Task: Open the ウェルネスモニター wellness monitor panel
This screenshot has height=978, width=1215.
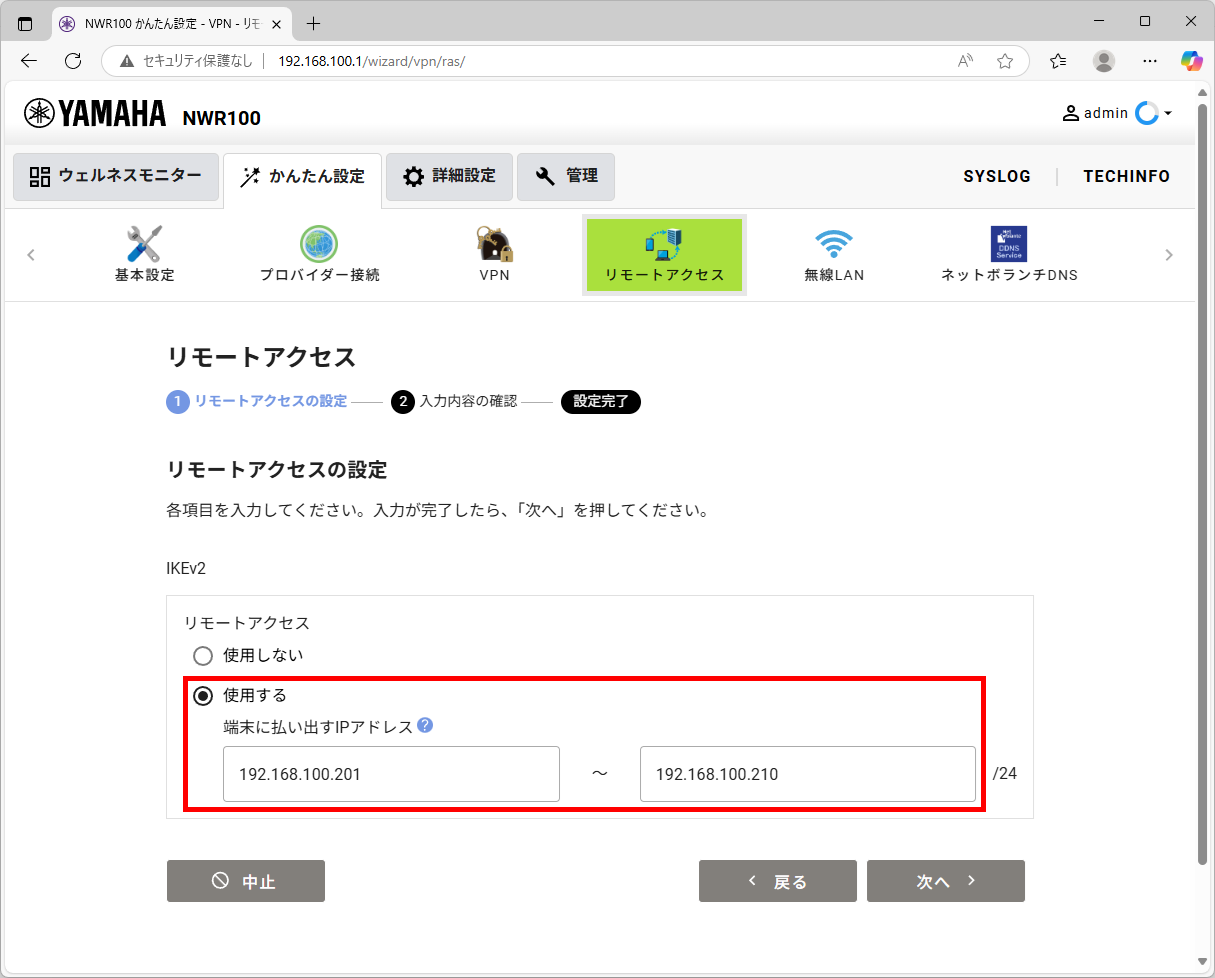Action: click(x=115, y=177)
